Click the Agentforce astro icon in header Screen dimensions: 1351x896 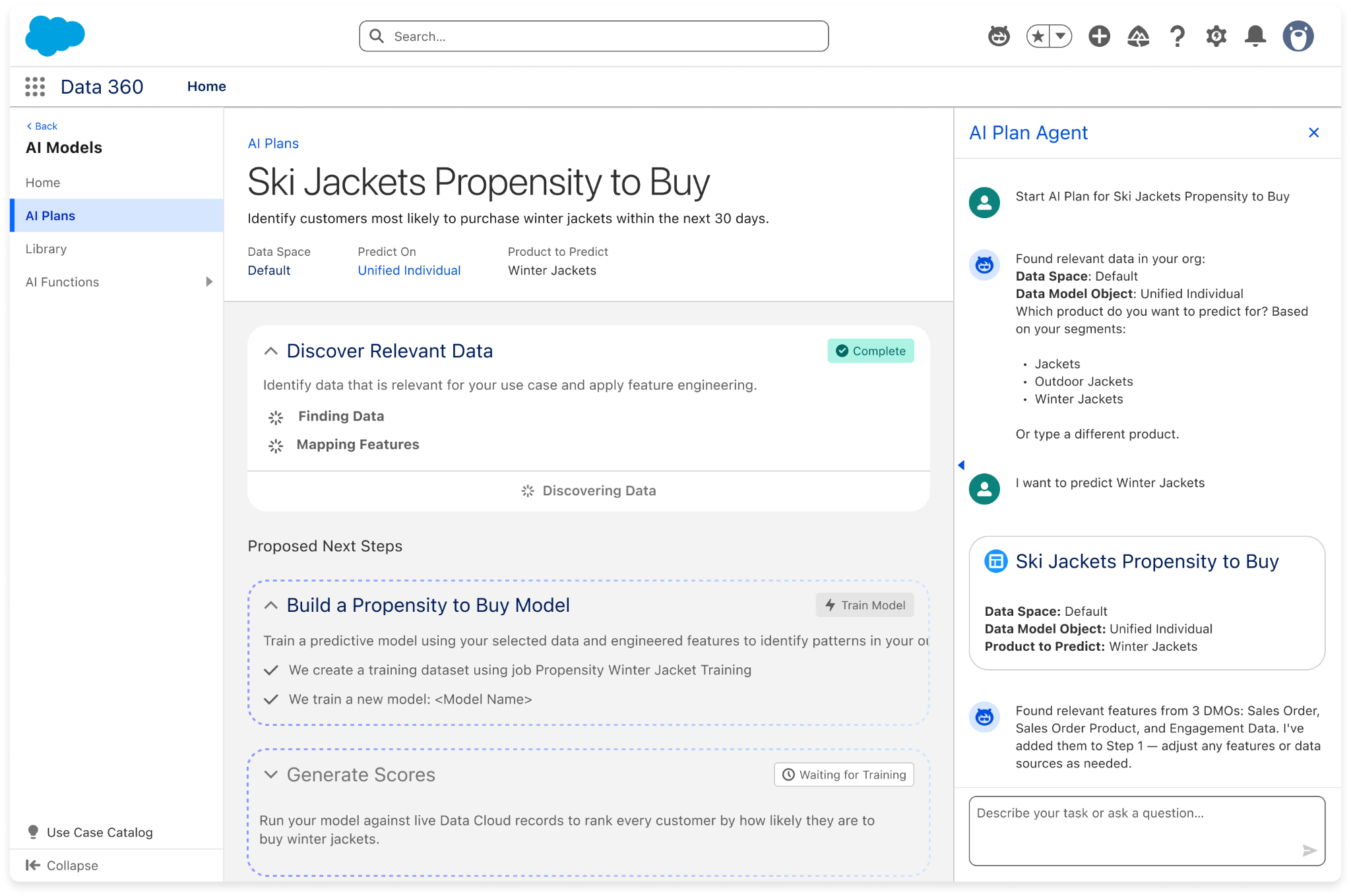[x=999, y=36]
